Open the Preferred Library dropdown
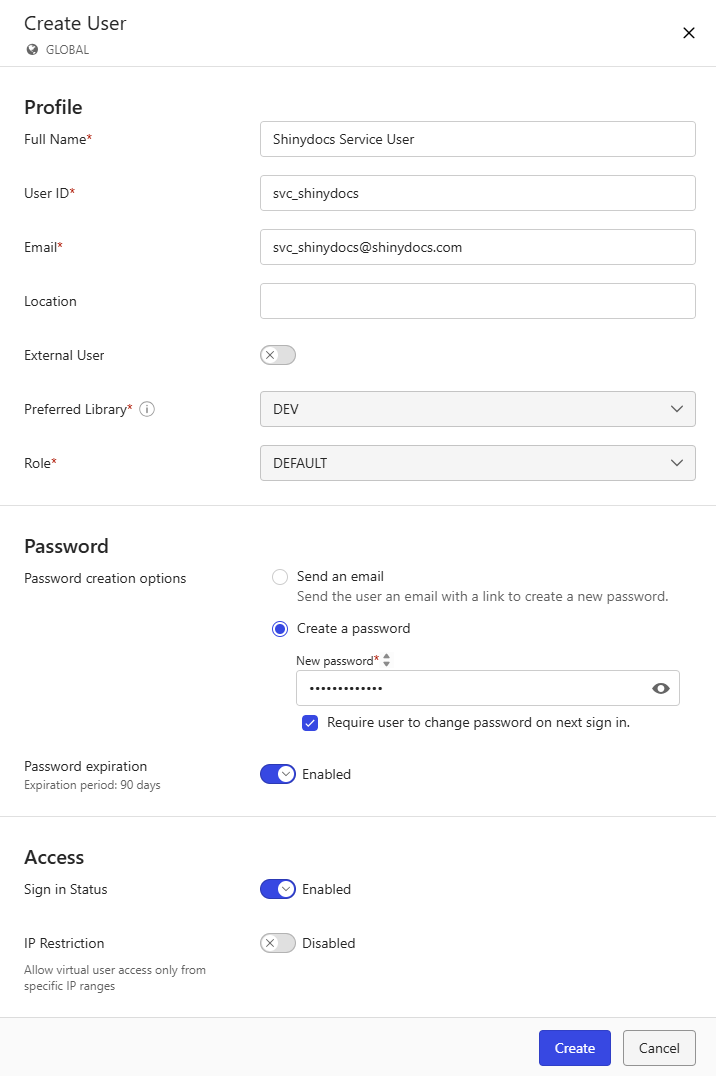716x1076 pixels. pos(477,409)
